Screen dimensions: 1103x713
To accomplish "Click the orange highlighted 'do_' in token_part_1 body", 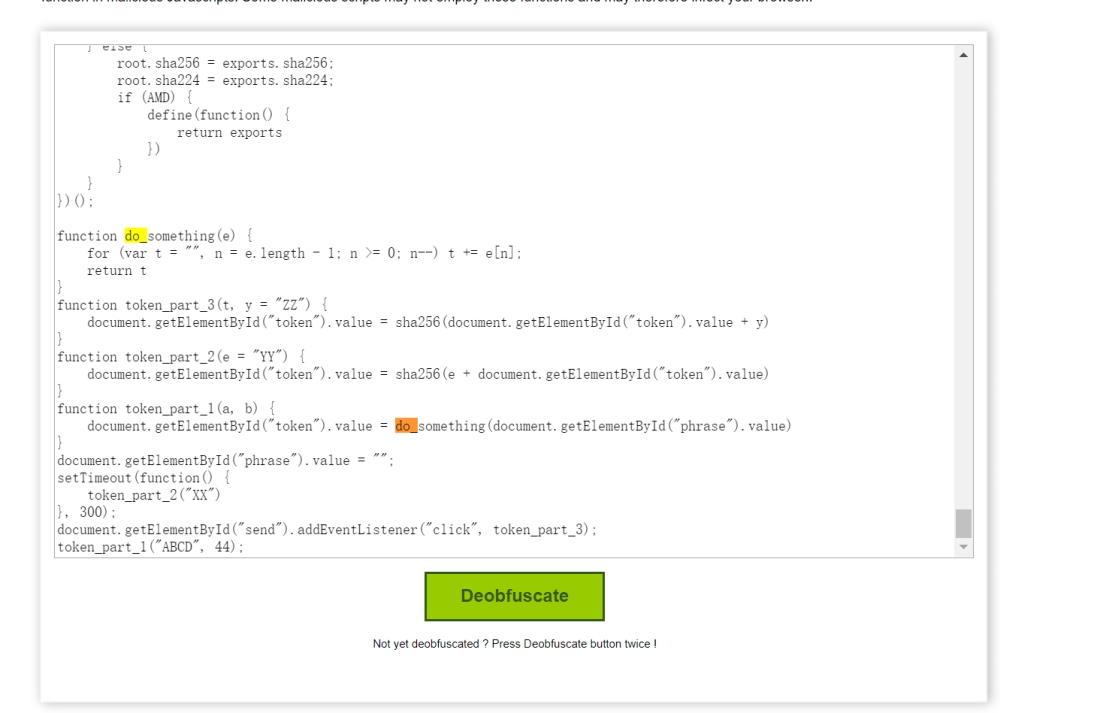I will (406, 426).
